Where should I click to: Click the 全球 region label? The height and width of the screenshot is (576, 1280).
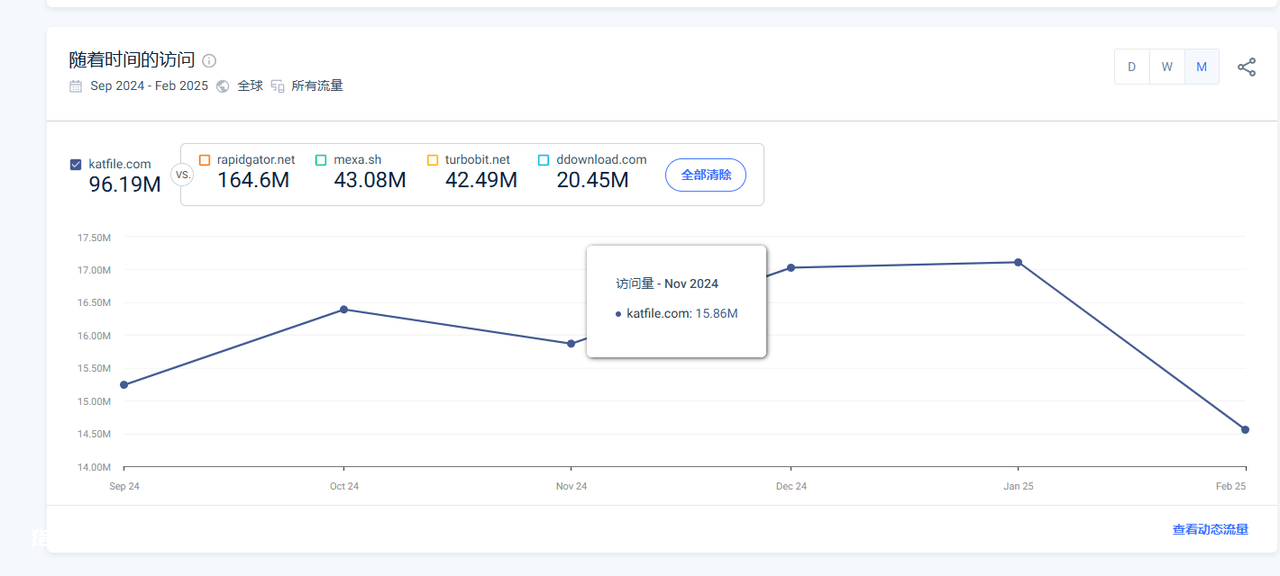[250, 86]
